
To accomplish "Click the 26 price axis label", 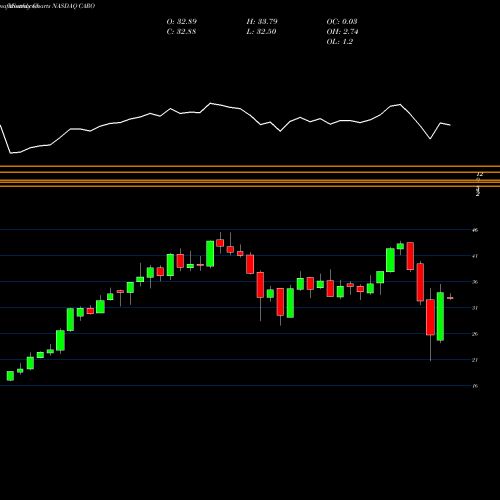I will pos(475,334).
